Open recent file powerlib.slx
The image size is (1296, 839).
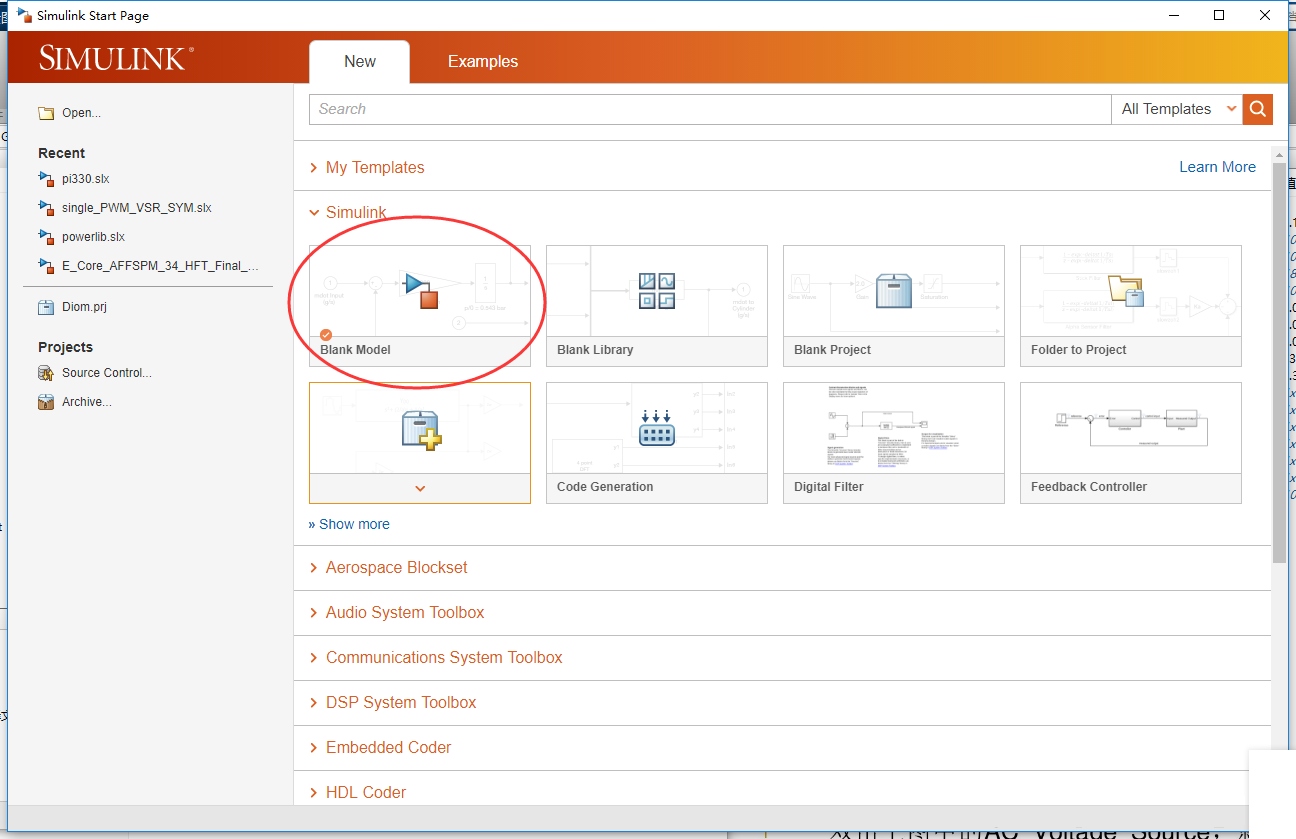tap(93, 237)
